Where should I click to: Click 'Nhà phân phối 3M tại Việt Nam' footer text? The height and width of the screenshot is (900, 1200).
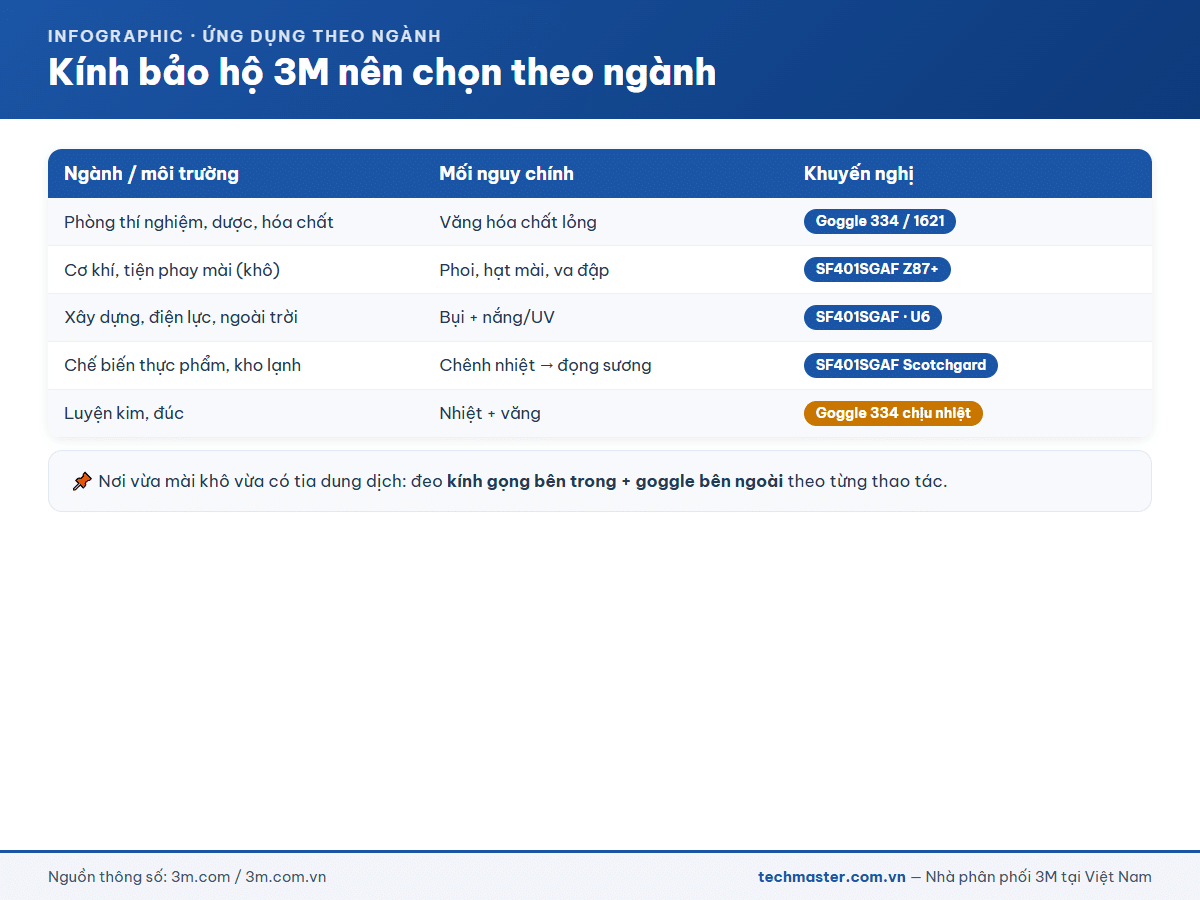coord(1039,877)
